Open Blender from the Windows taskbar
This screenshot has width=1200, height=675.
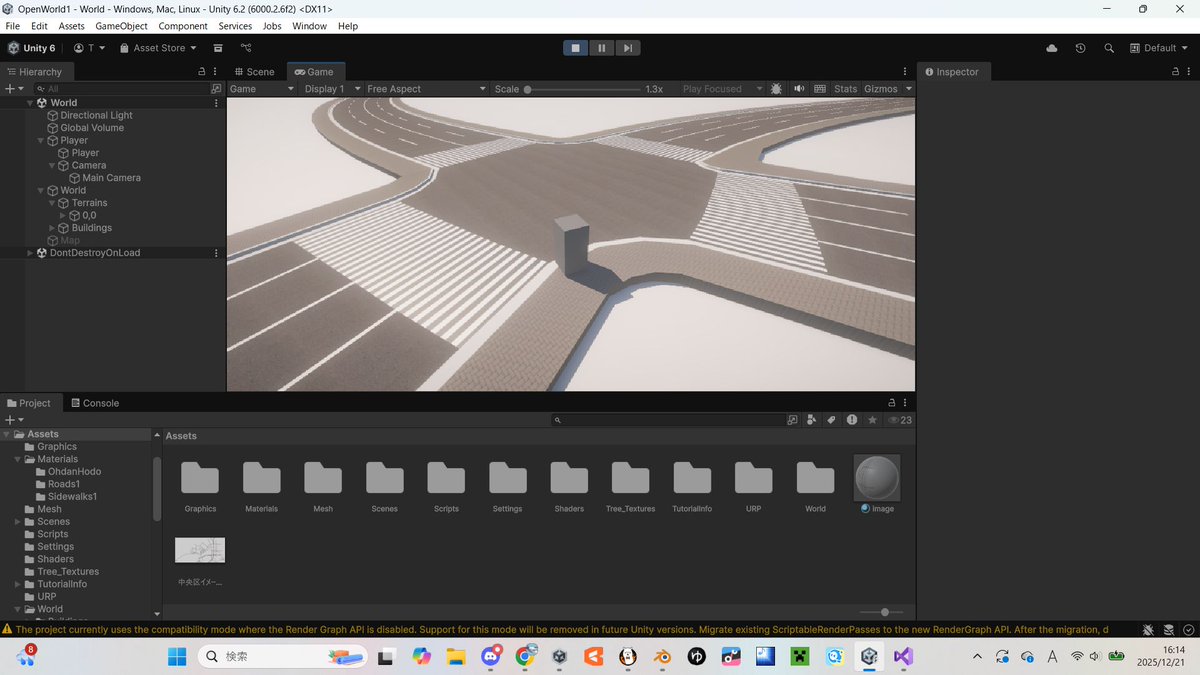662,656
